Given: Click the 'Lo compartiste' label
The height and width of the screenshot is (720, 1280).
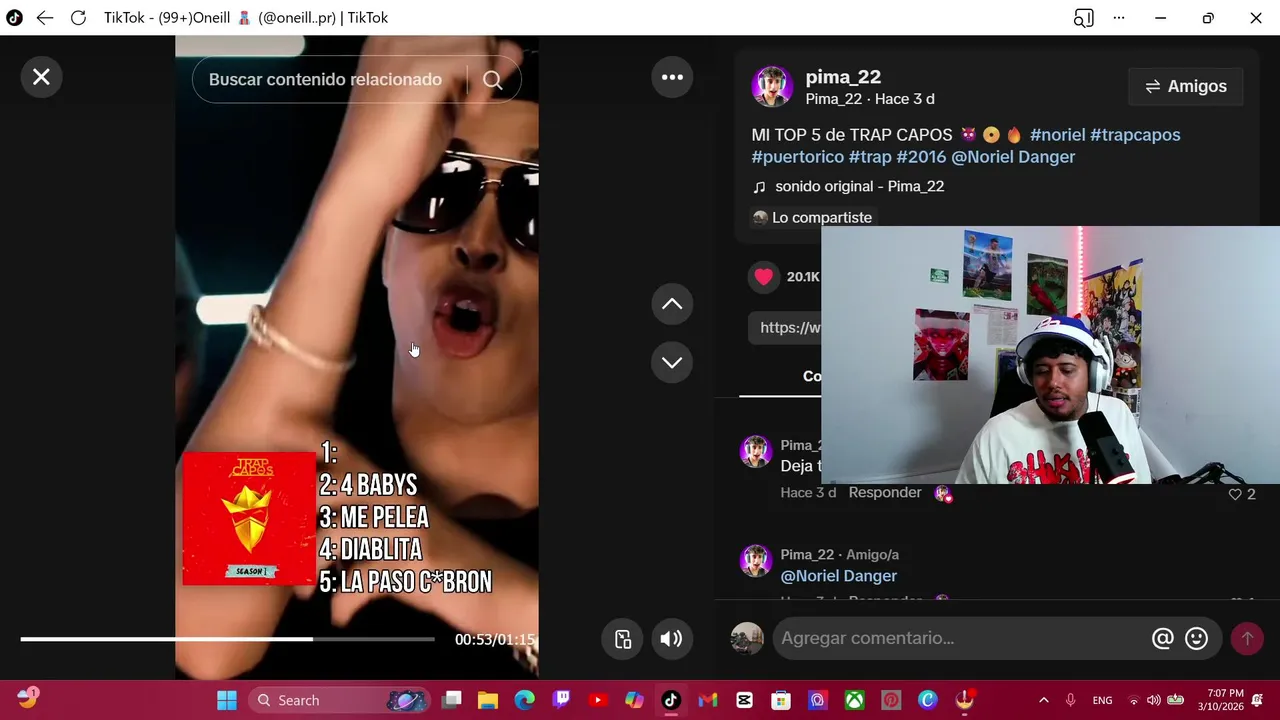Looking at the screenshot, I should [812, 218].
